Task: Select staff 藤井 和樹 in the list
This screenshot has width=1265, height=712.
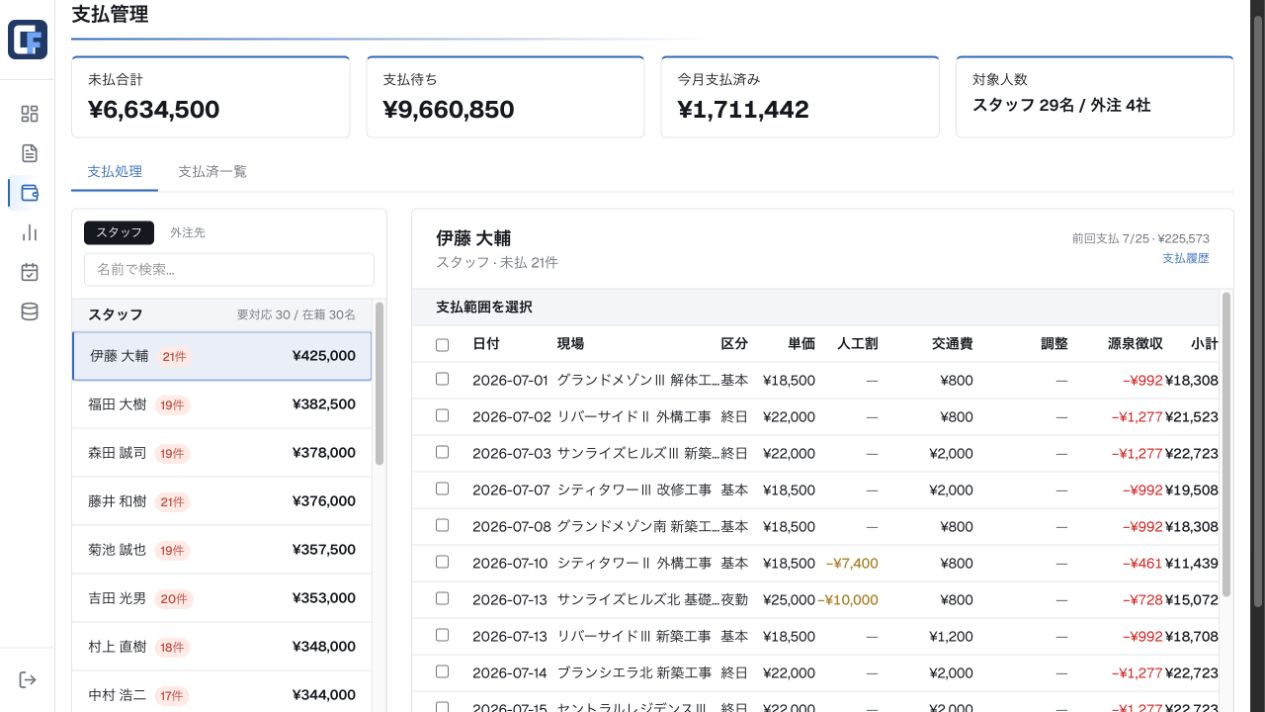Action: (x=222, y=501)
